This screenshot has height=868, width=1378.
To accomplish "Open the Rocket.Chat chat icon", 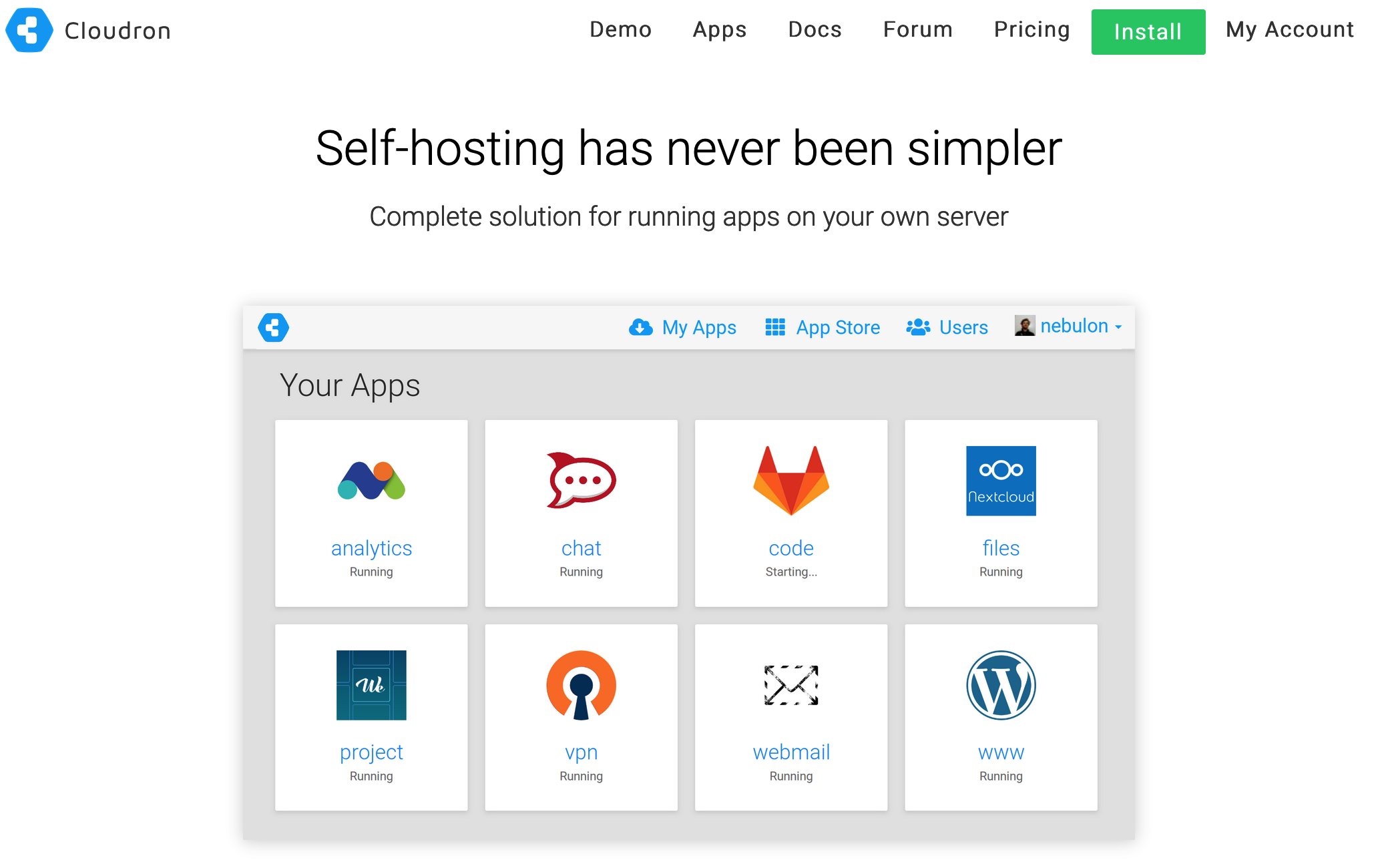I will (581, 481).
